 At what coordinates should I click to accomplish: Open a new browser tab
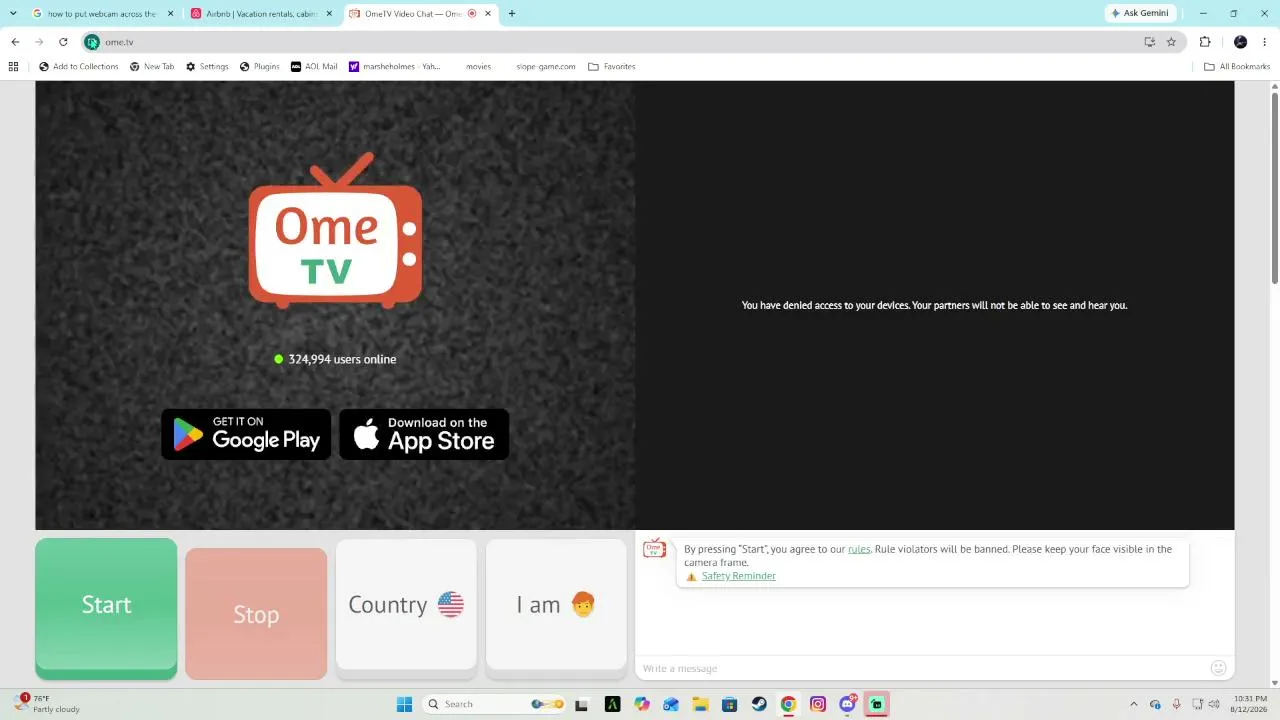coord(512,14)
